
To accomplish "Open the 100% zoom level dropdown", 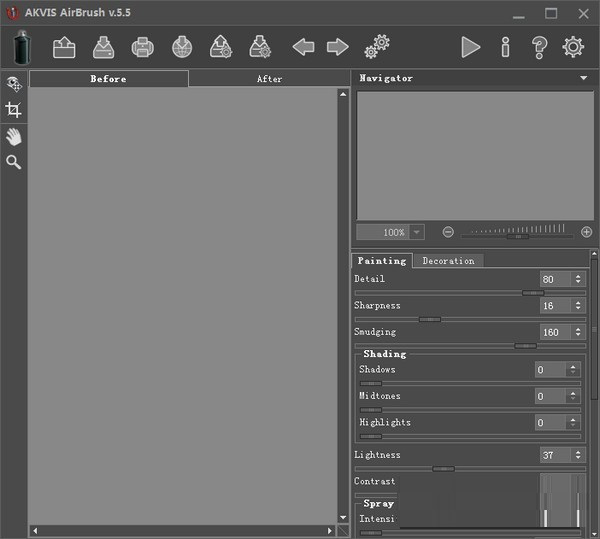I will tap(417, 232).
